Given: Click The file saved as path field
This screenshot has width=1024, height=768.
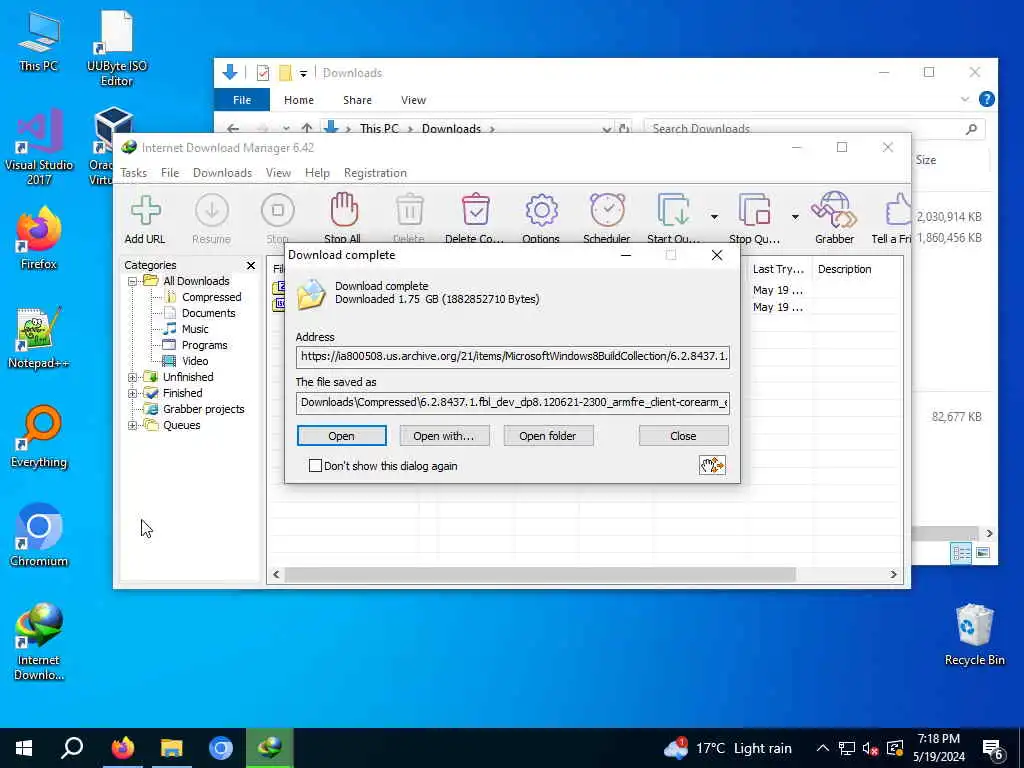Looking at the screenshot, I should point(513,402).
